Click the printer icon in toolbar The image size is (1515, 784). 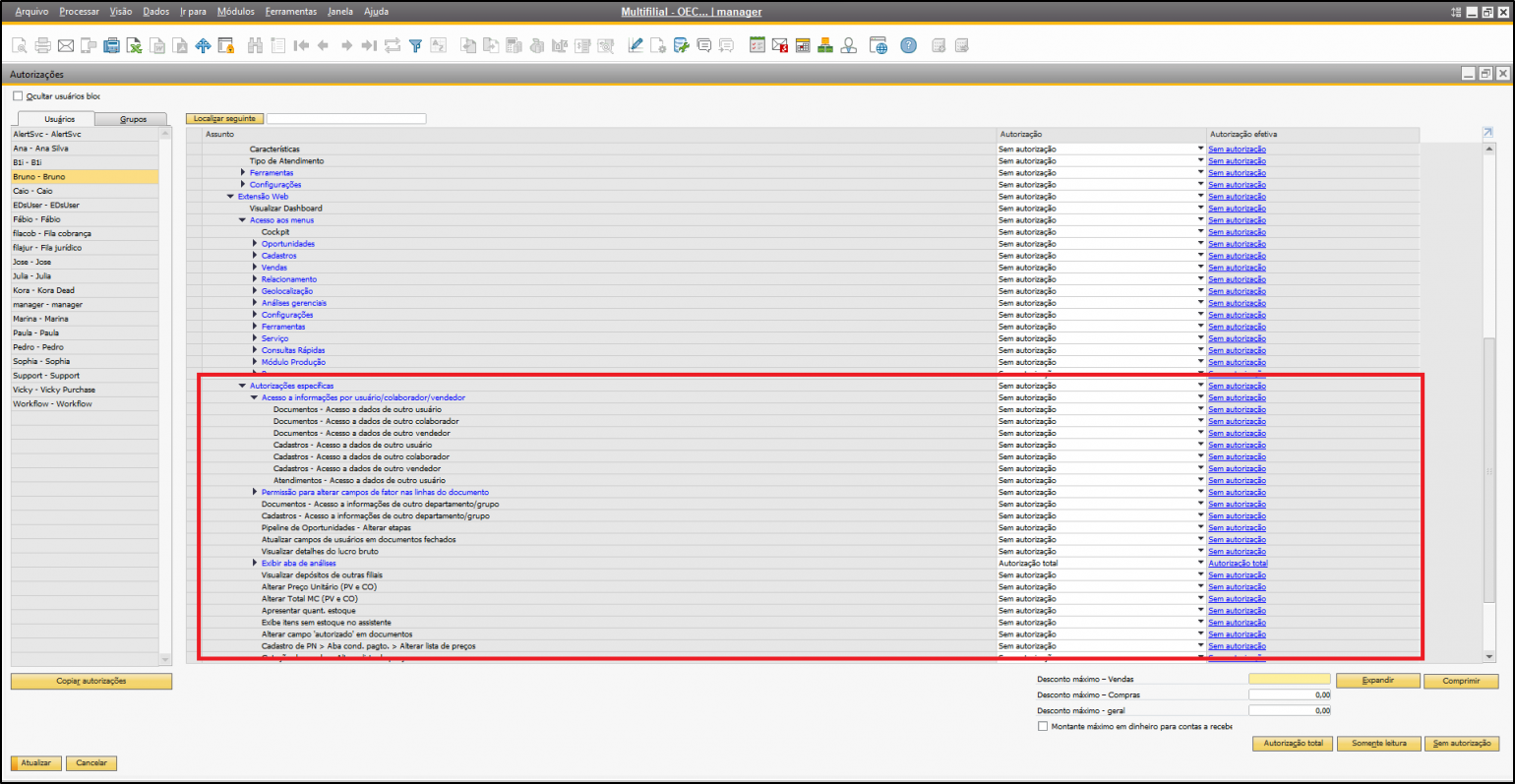click(x=42, y=45)
